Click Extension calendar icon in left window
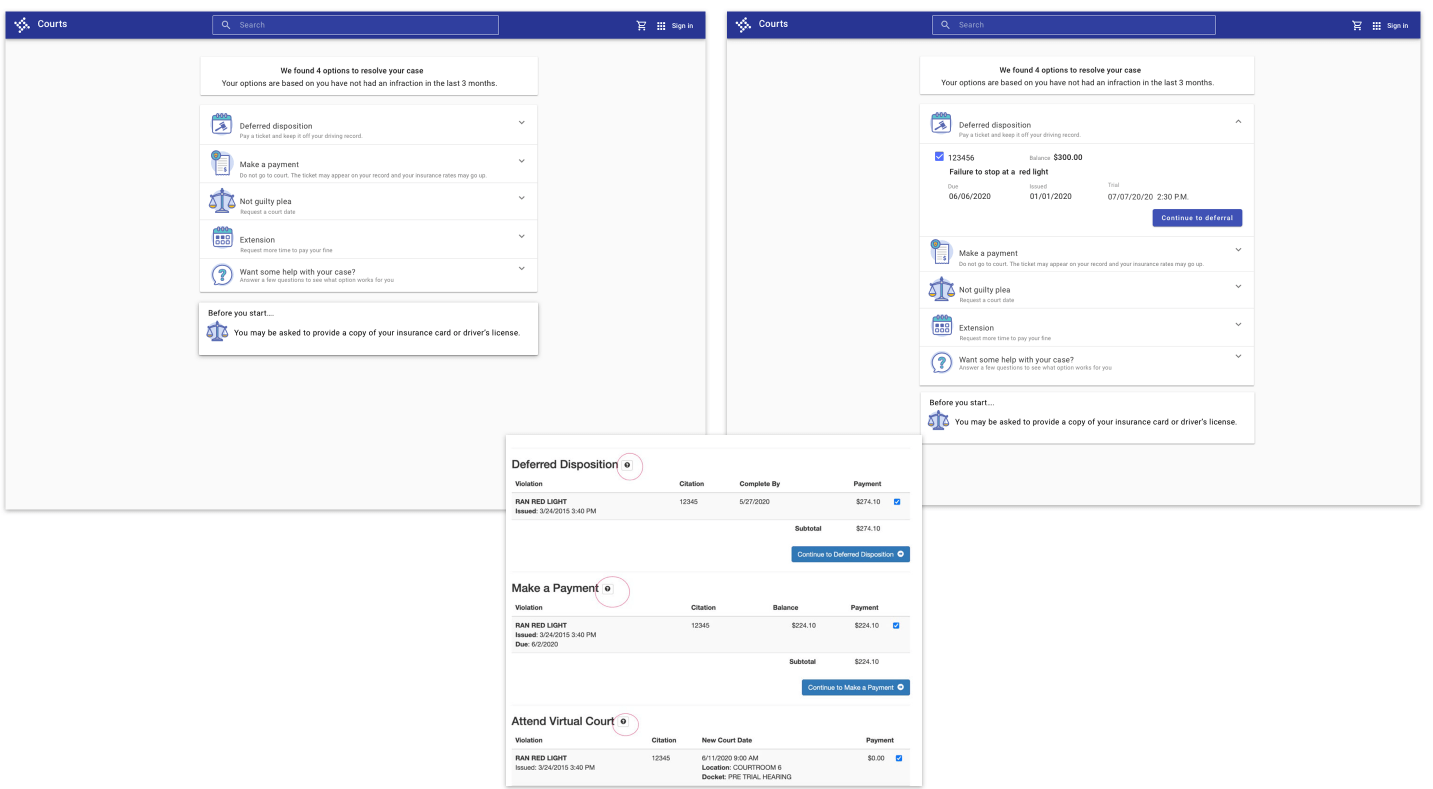 click(x=222, y=238)
